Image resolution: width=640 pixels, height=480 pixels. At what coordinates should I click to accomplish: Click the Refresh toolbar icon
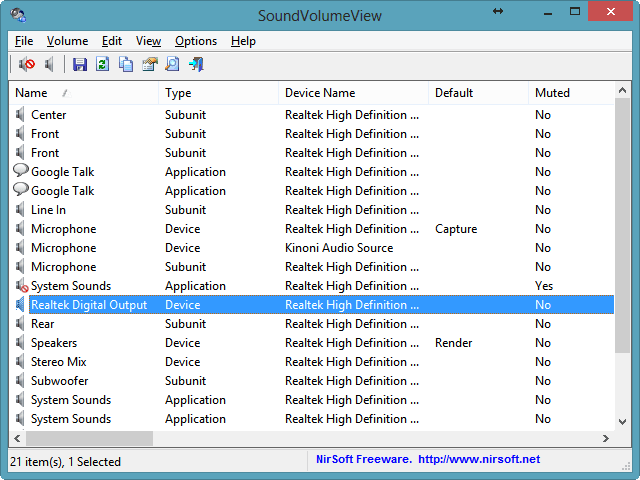(x=102, y=64)
